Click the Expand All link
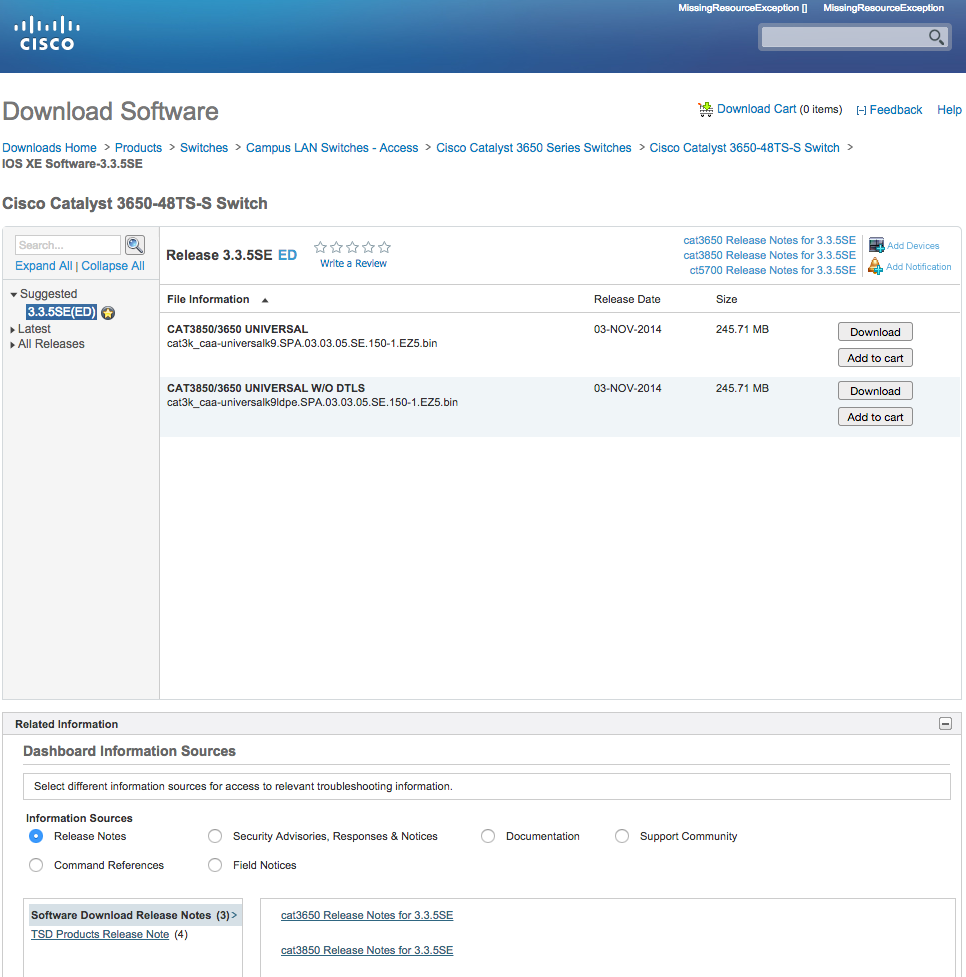Image resolution: width=966 pixels, height=977 pixels. pyautogui.click(x=44, y=265)
